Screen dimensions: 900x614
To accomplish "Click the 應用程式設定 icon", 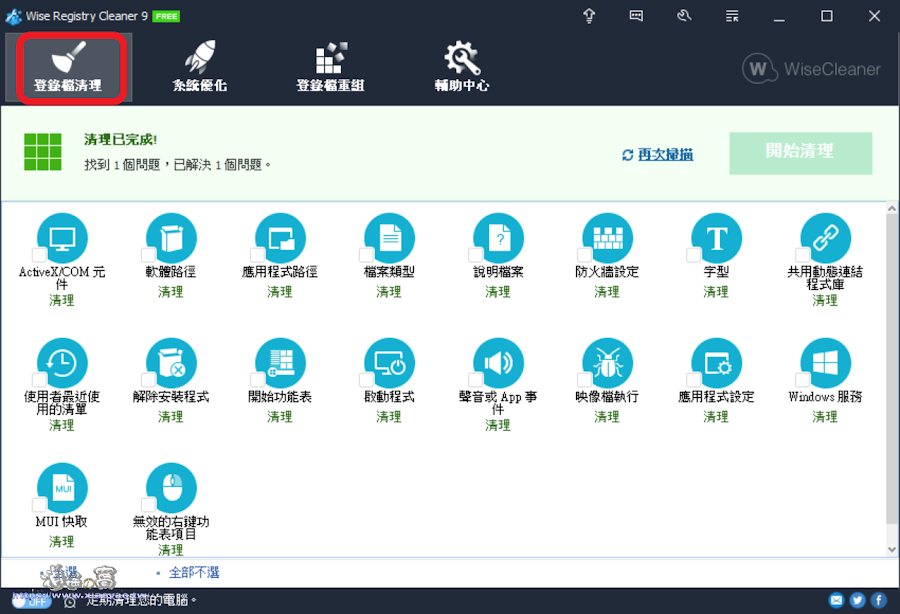I will (x=716, y=363).
